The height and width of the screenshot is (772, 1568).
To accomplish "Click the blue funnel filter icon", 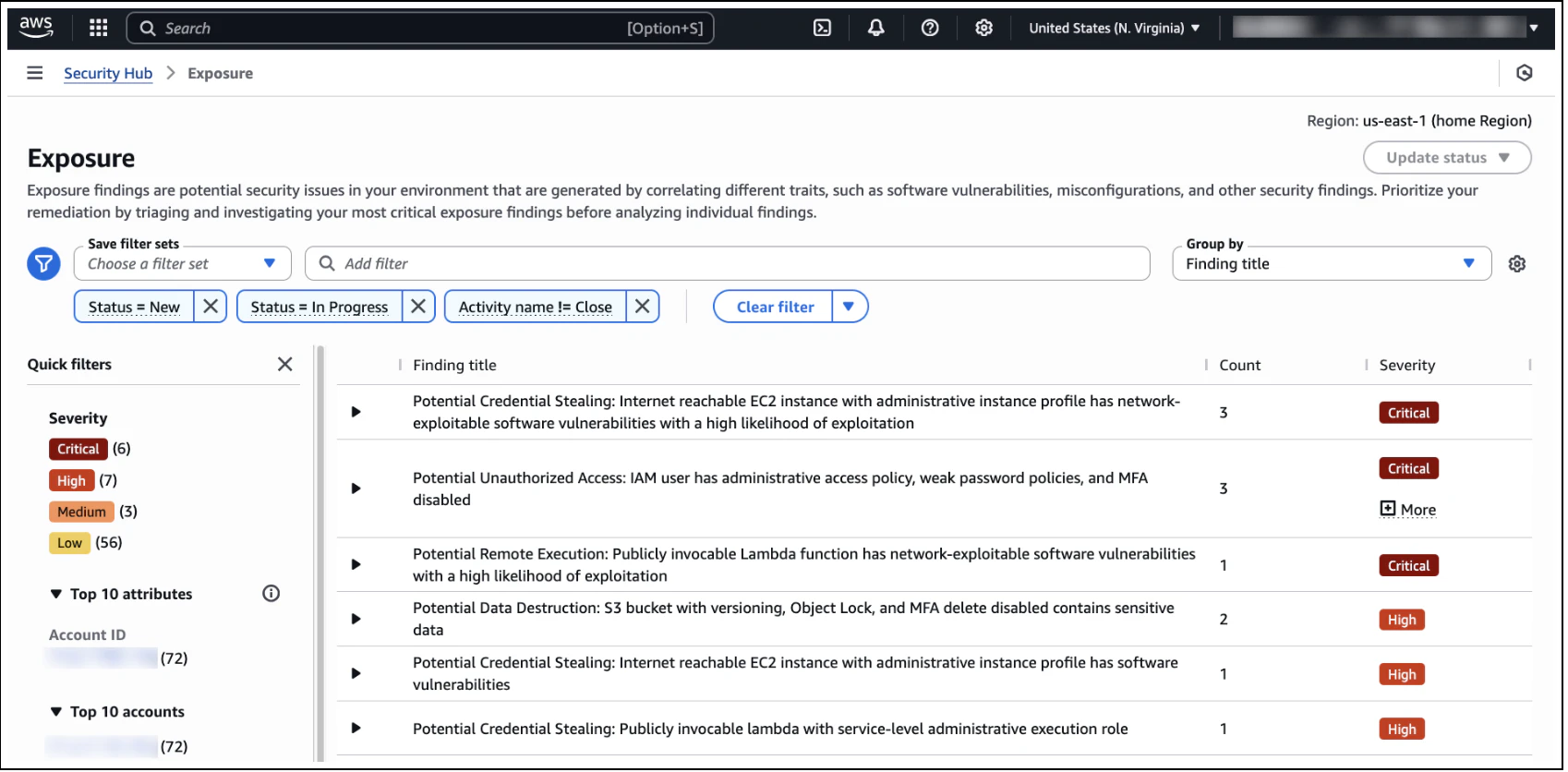I will click(43, 264).
